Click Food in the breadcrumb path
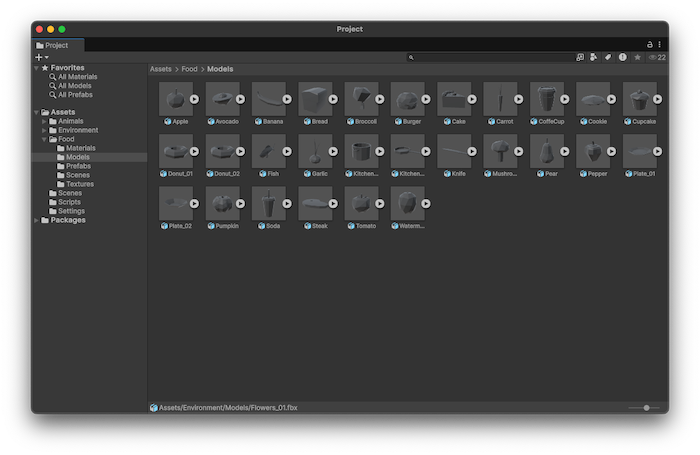Image resolution: width=700 pixels, height=455 pixels. 189,69
